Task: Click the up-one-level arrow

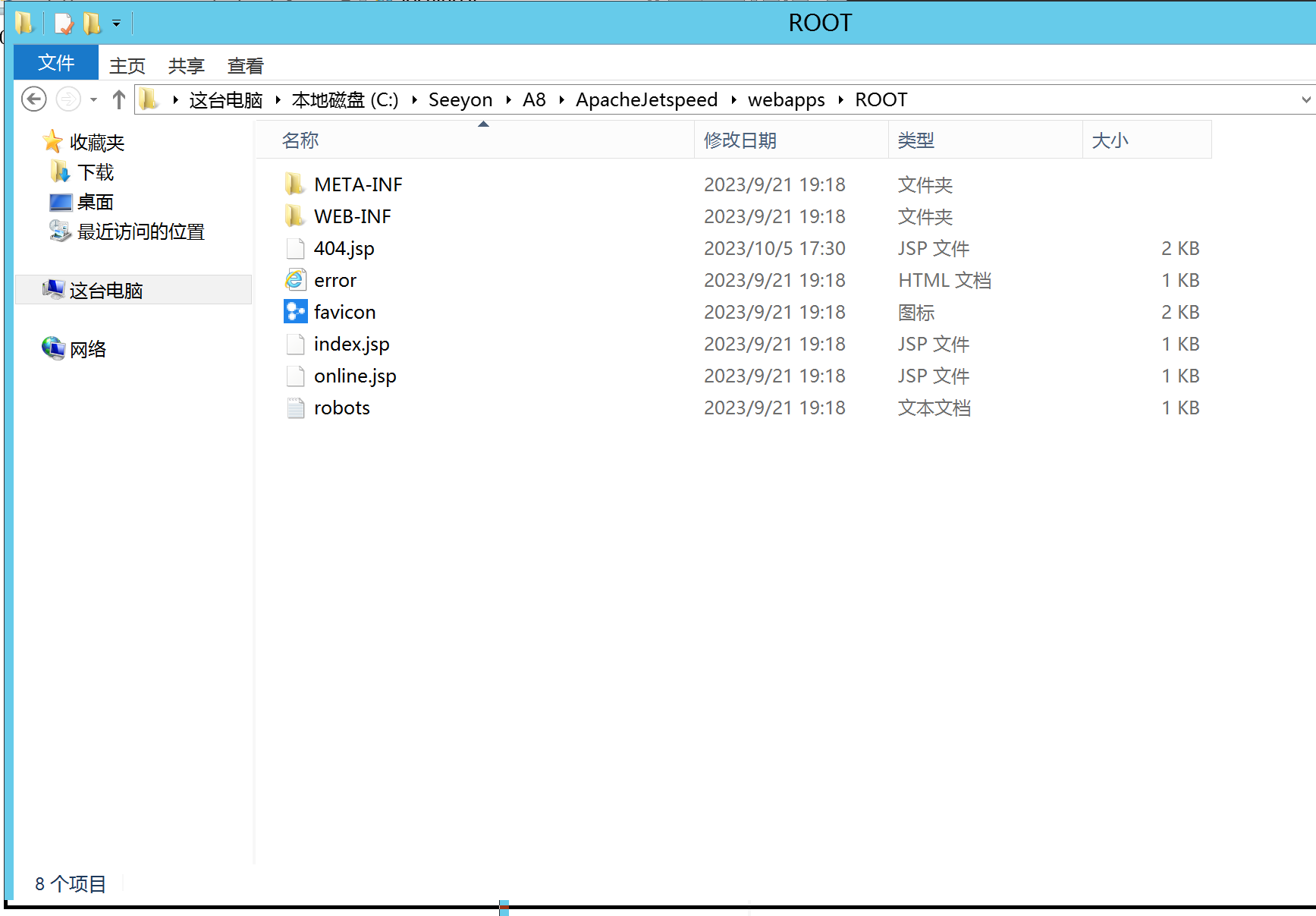Action: point(118,99)
